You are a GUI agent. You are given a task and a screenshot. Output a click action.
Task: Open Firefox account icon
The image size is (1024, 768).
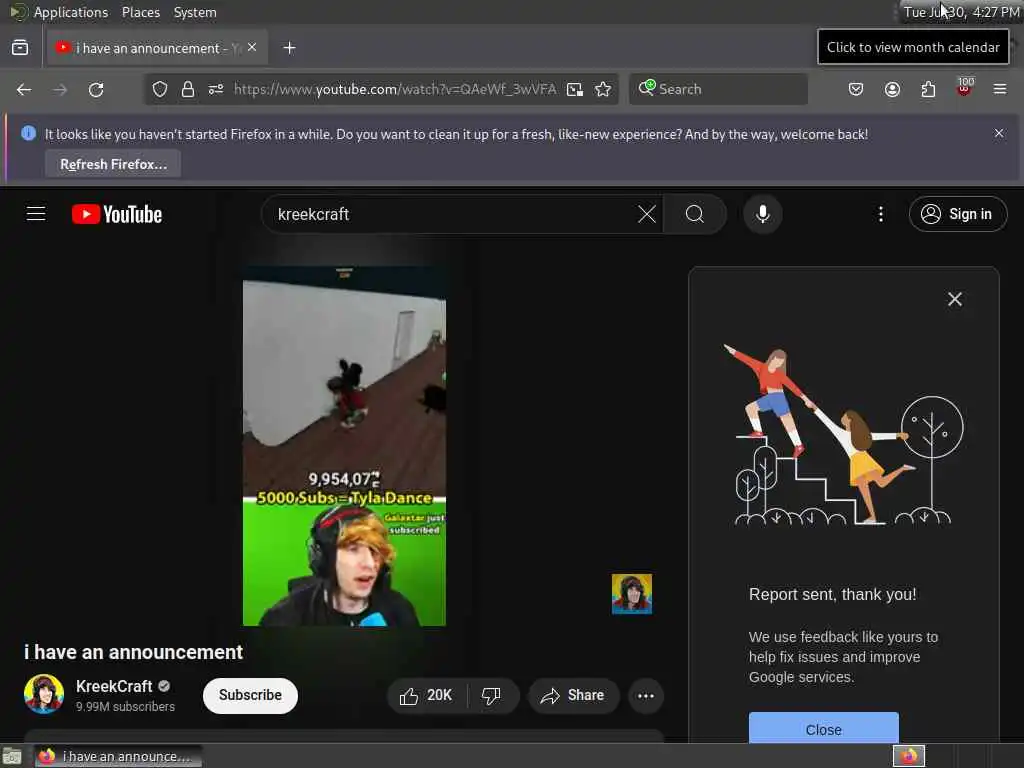coord(892,89)
